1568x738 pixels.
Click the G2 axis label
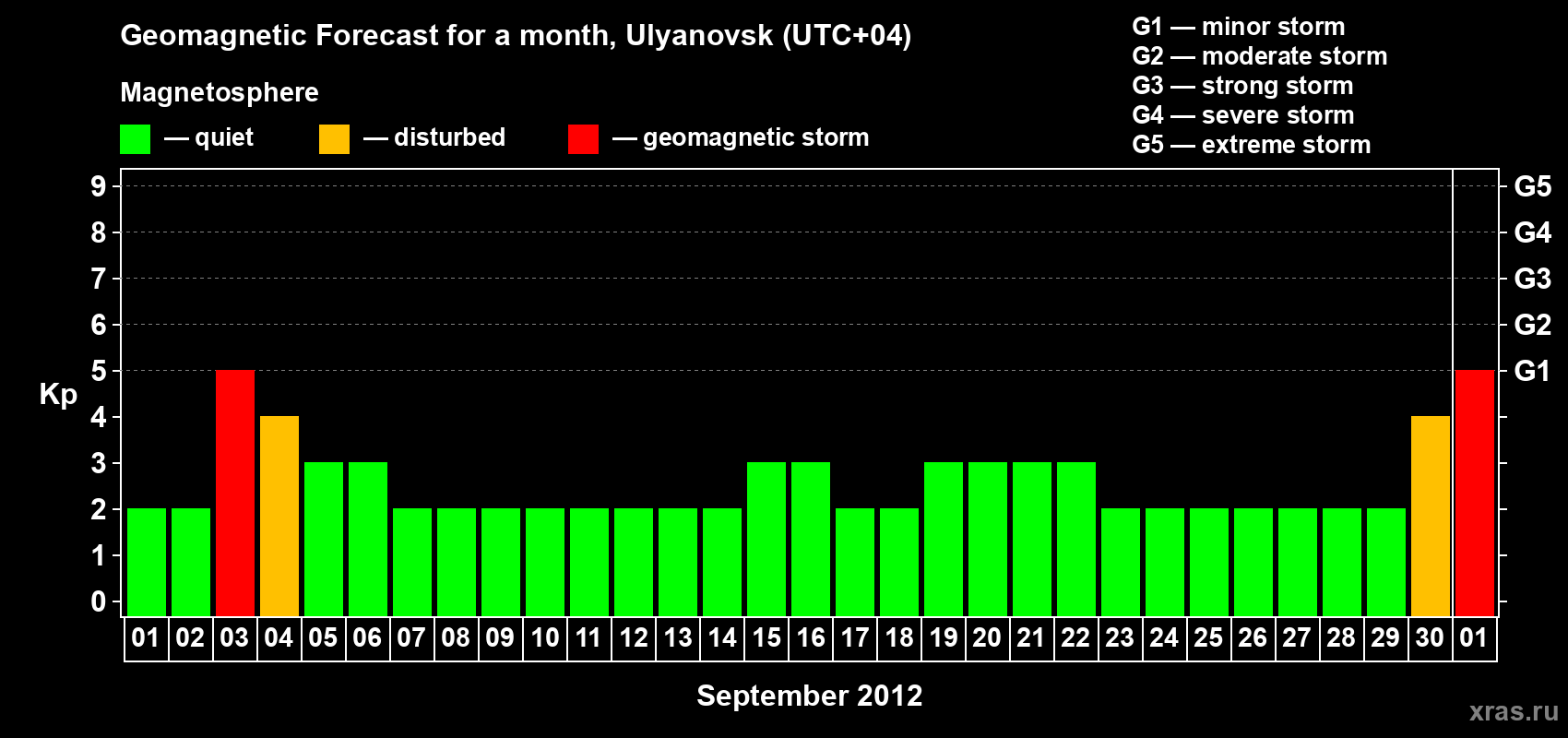pyautogui.click(x=1532, y=325)
